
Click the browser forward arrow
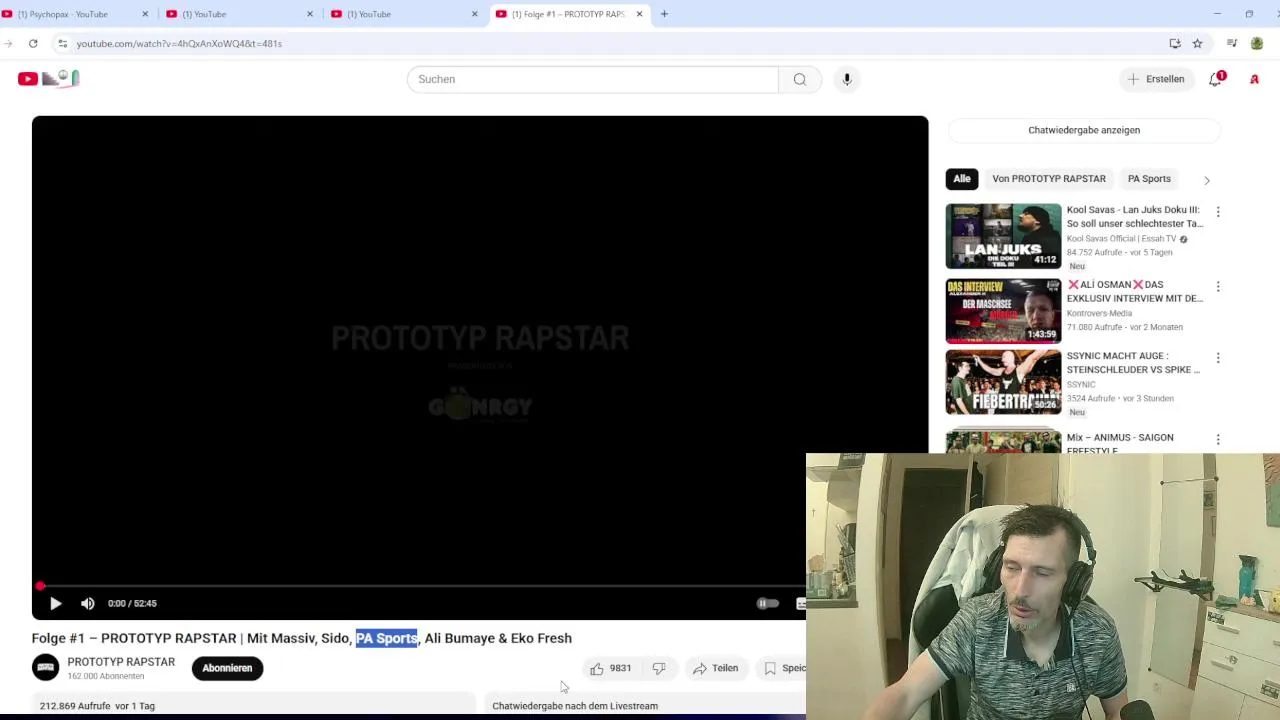(7, 43)
